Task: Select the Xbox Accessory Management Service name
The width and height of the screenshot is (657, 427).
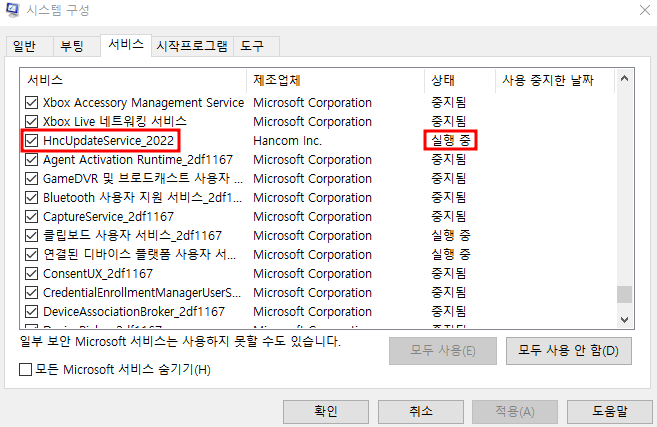Action: coord(143,103)
